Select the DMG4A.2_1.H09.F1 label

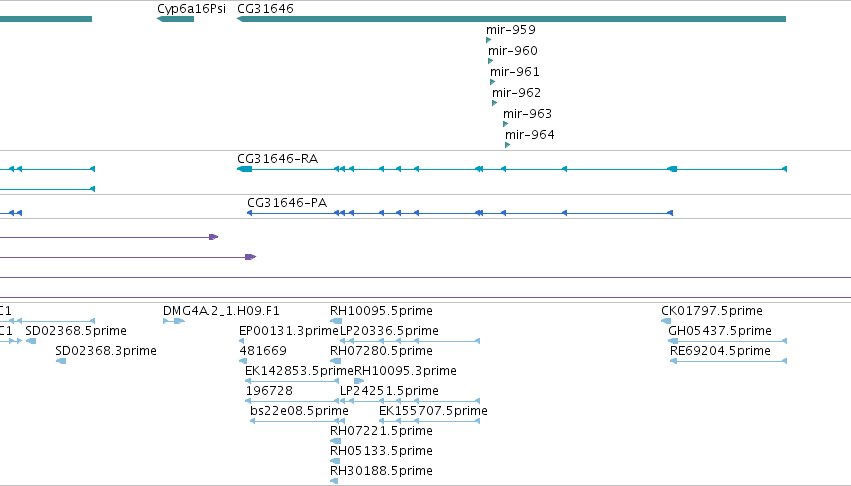221,311
